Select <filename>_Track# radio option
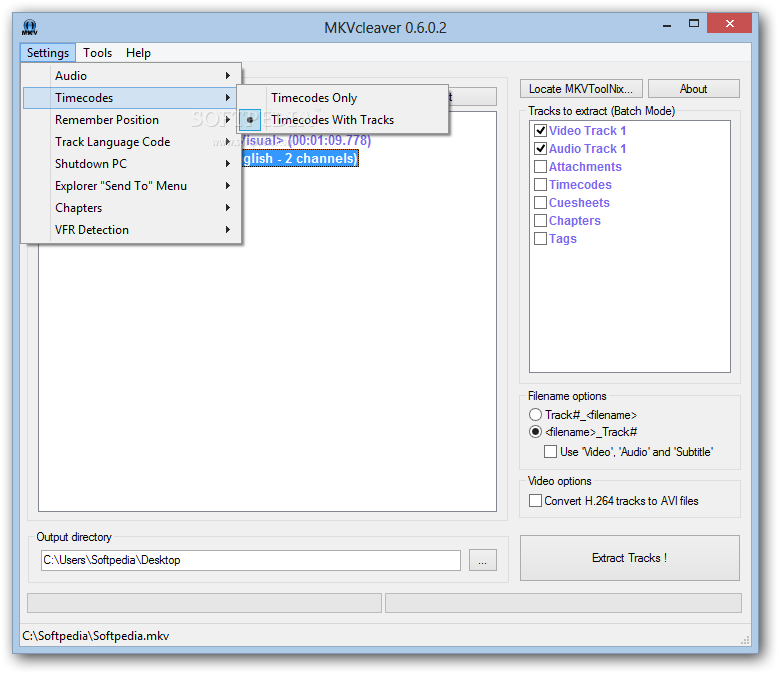The width and height of the screenshot is (779, 674). [535, 432]
